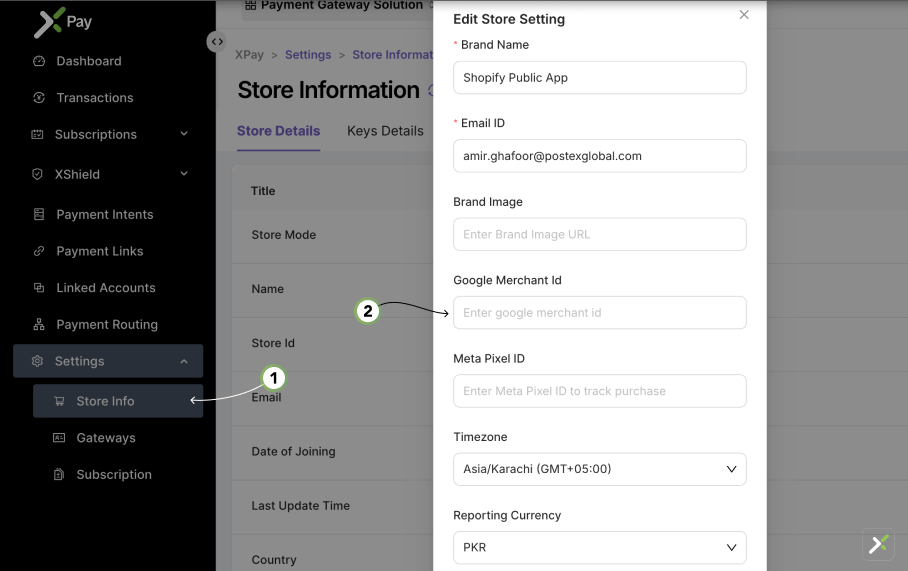Click the Payment Routing network icon
The width and height of the screenshot is (908, 571).
[39, 324]
